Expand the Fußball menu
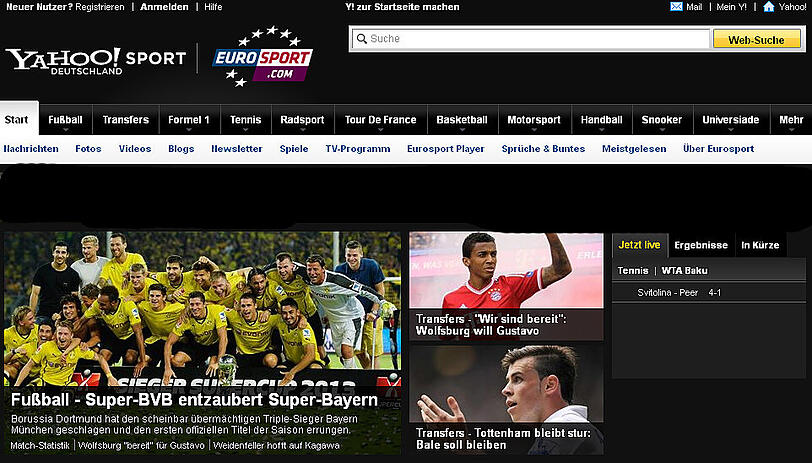The width and height of the screenshot is (812, 463). pos(65,120)
